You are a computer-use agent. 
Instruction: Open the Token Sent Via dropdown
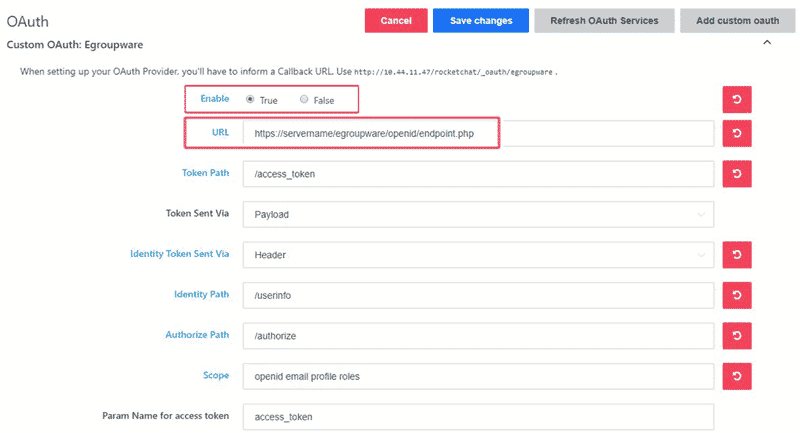coord(478,215)
